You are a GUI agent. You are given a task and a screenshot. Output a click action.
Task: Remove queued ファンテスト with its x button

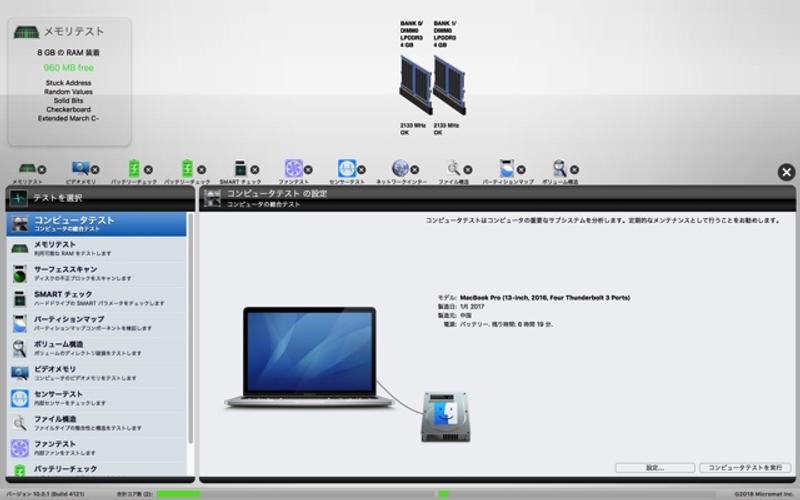pyautogui.click(x=308, y=170)
